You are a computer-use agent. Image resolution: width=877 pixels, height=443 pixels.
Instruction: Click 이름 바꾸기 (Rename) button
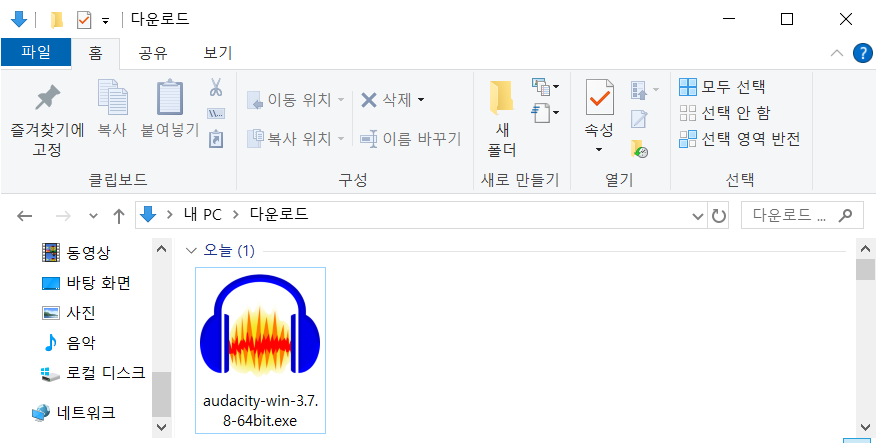(411, 139)
